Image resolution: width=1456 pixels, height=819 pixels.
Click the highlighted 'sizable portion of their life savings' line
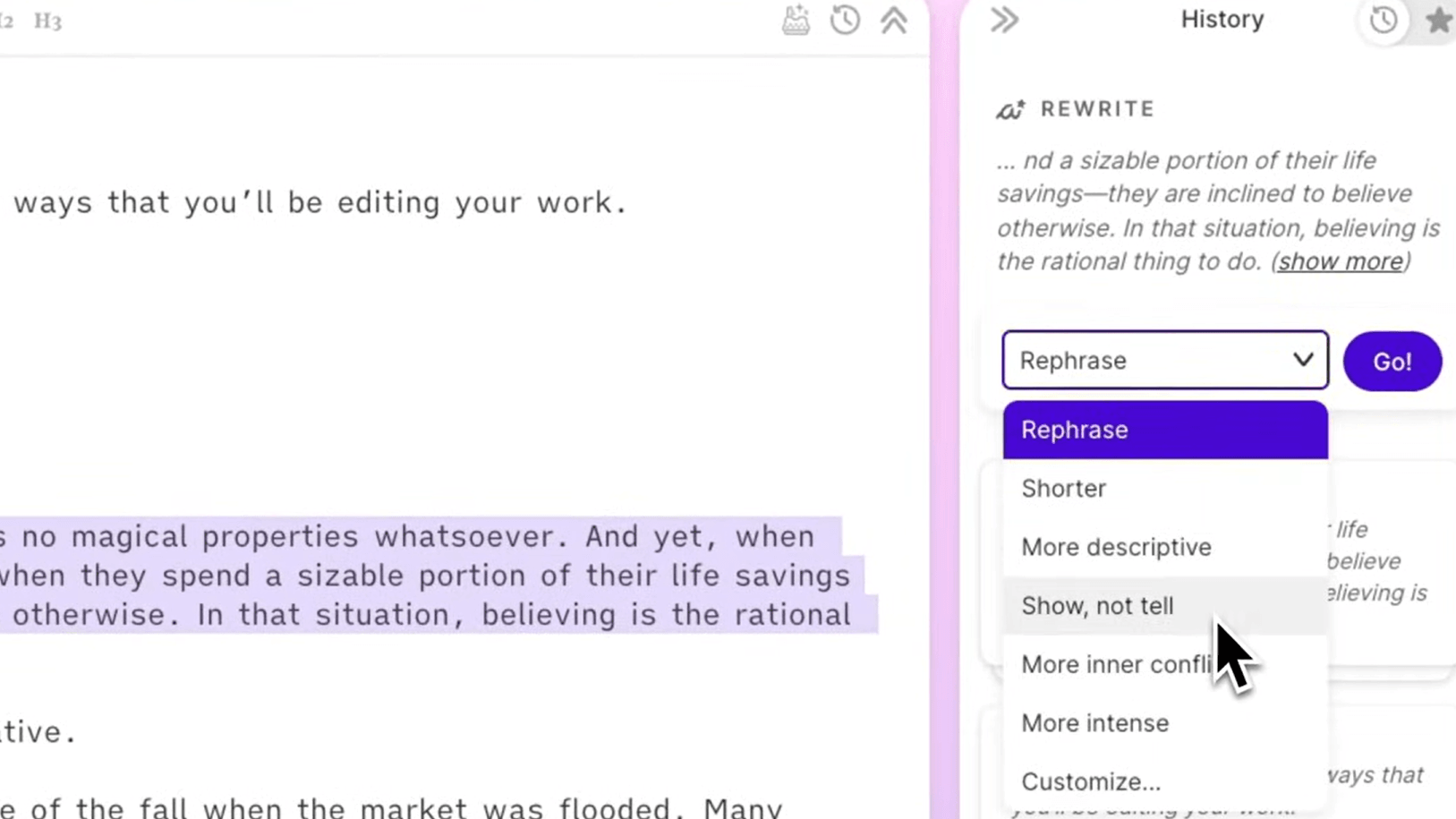(574, 576)
